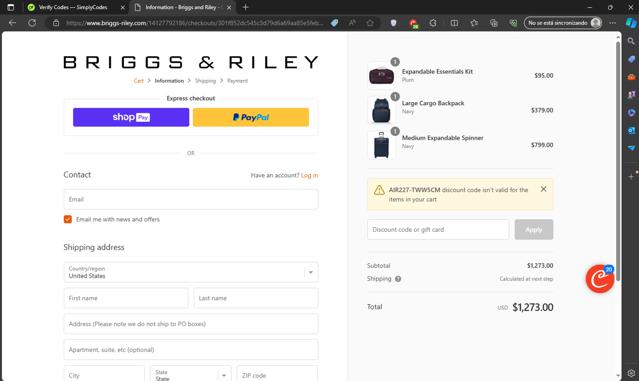Open Browser essentials heart icon

pyautogui.click(x=513, y=23)
